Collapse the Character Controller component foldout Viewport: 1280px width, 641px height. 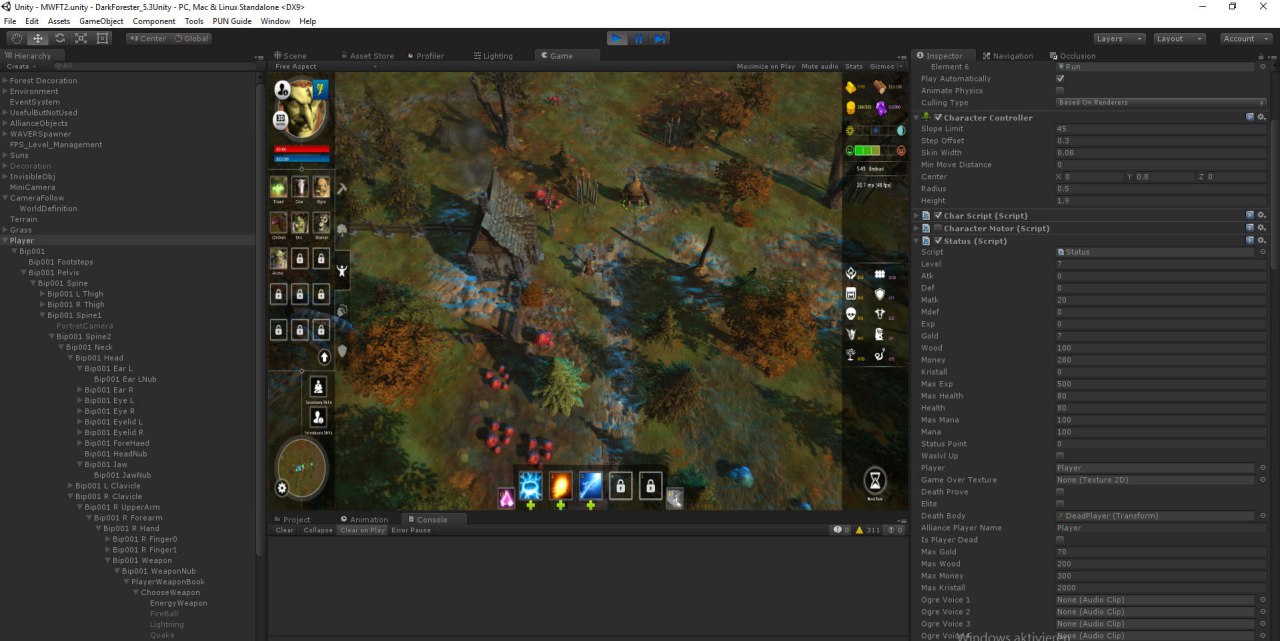coord(917,117)
